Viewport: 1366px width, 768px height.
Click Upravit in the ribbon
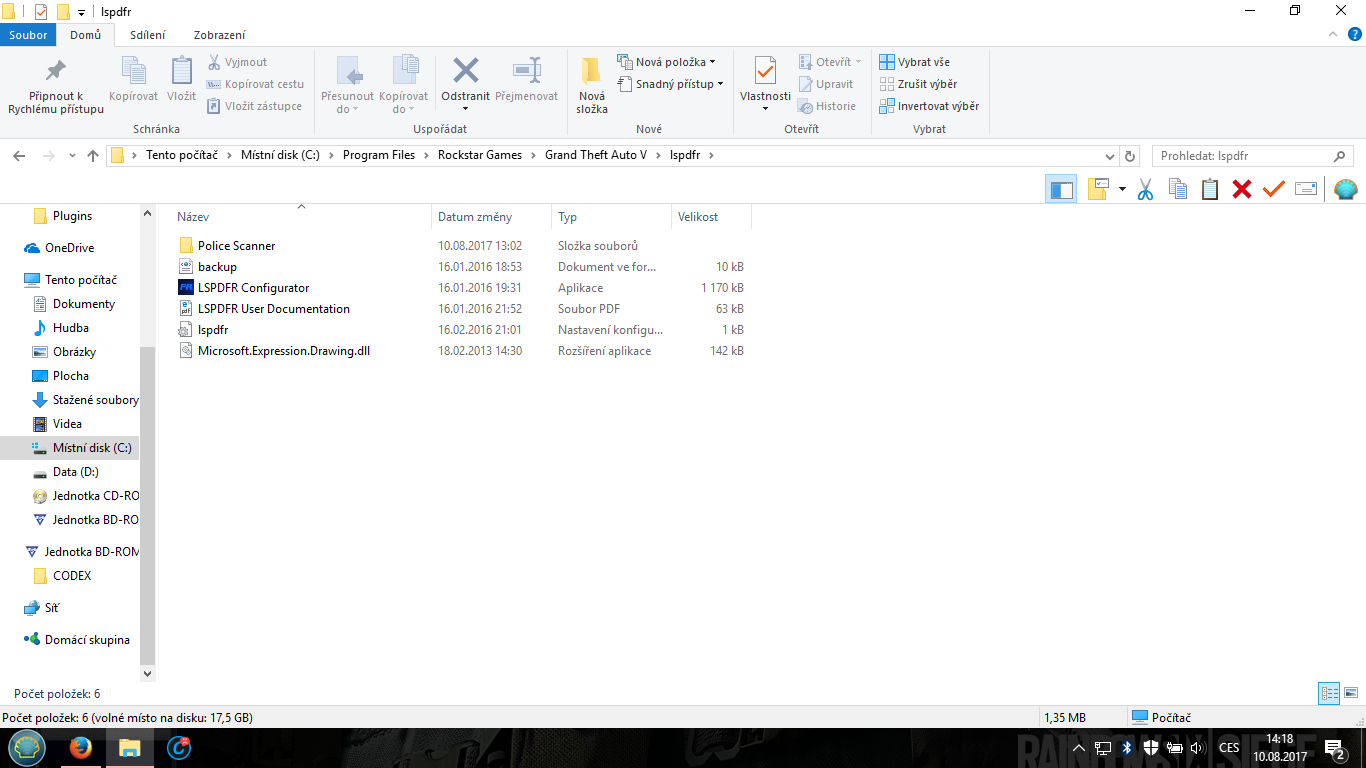pos(826,84)
